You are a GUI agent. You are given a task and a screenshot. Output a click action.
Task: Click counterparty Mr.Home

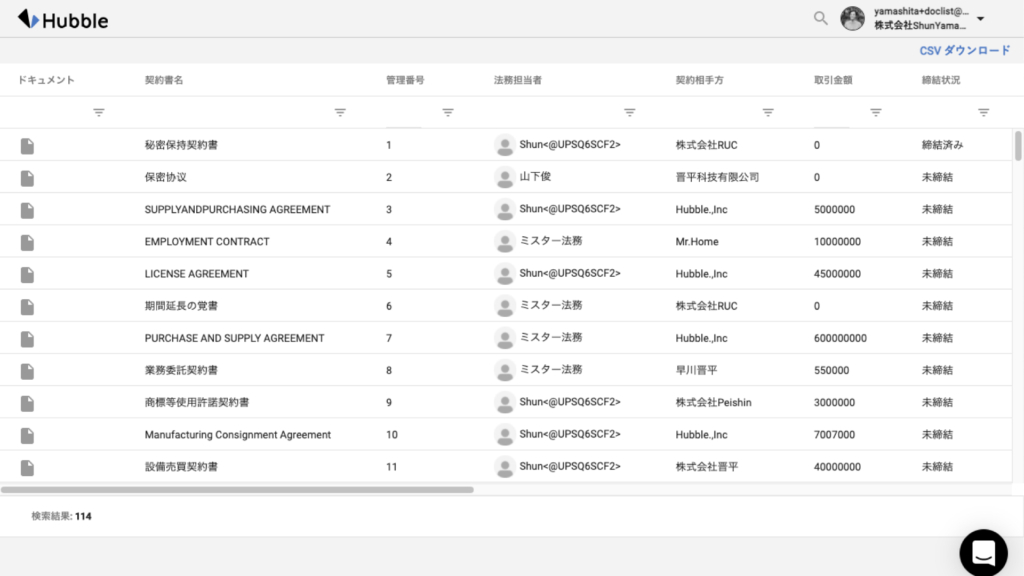coord(697,242)
